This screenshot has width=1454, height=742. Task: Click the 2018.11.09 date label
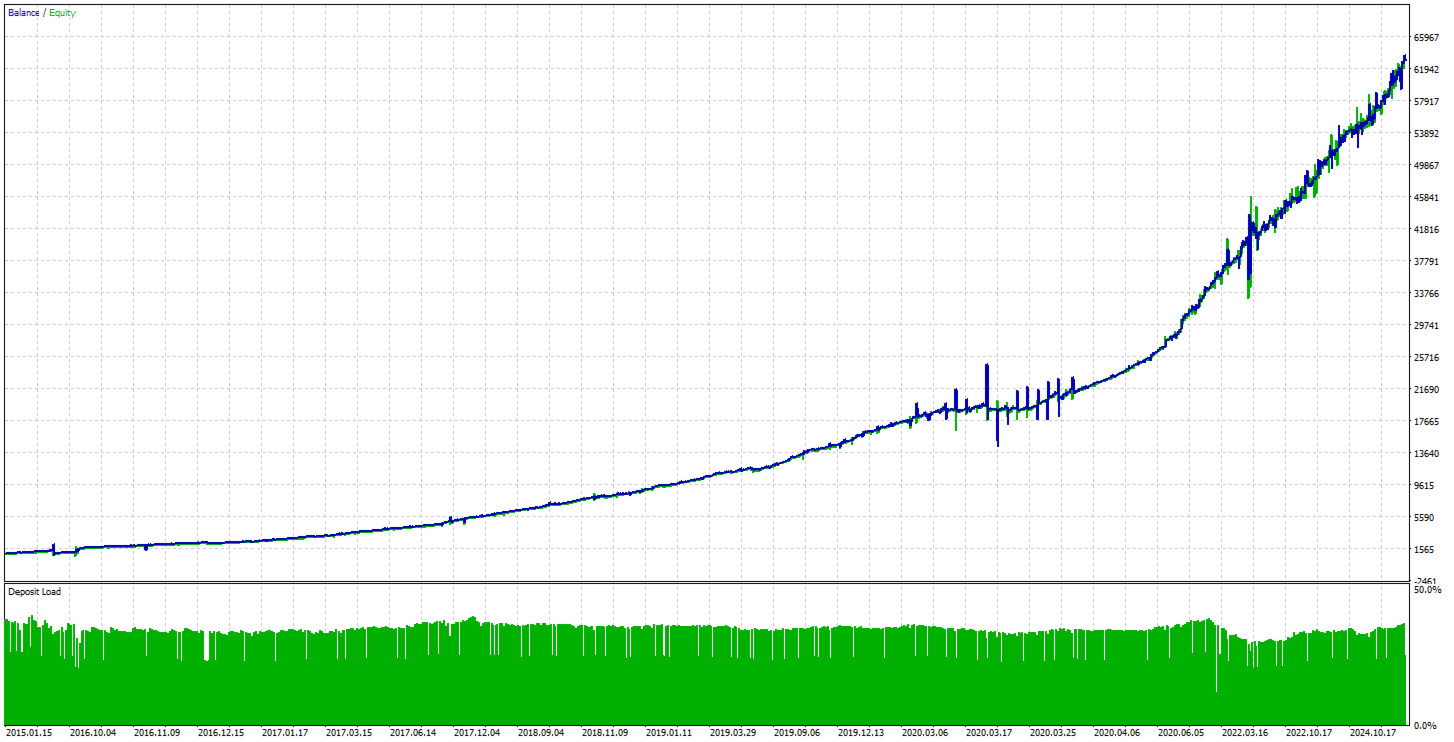pos(605,733)
